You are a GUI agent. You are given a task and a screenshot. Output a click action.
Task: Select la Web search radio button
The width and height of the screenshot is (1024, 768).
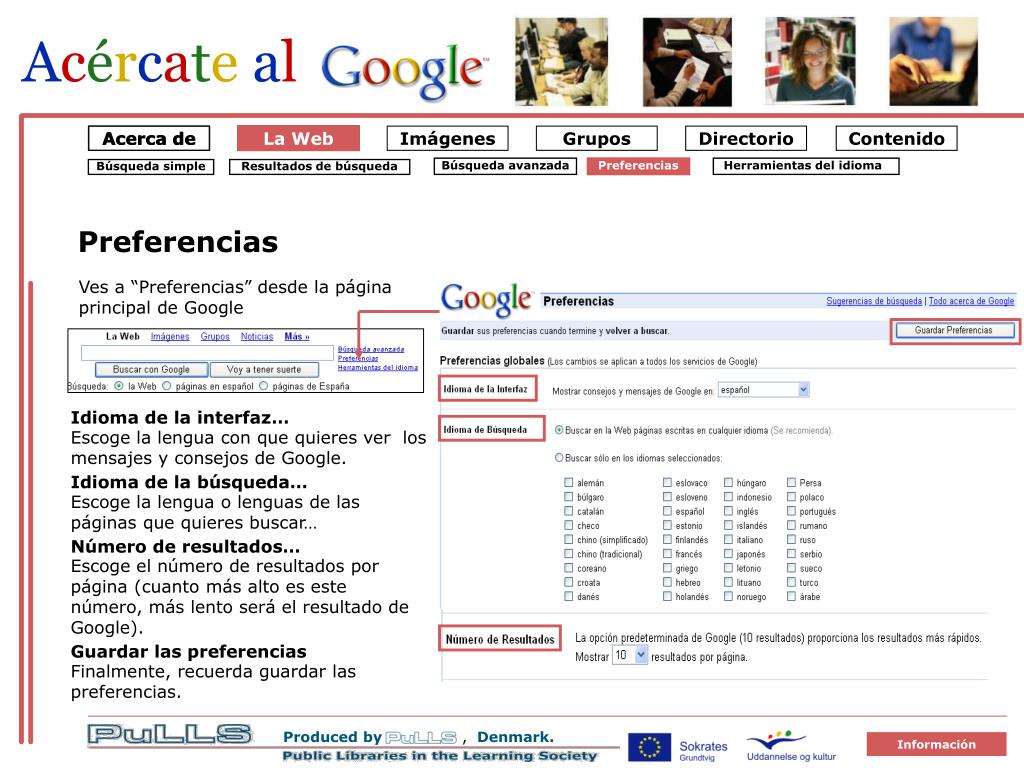tap(119, 386)
